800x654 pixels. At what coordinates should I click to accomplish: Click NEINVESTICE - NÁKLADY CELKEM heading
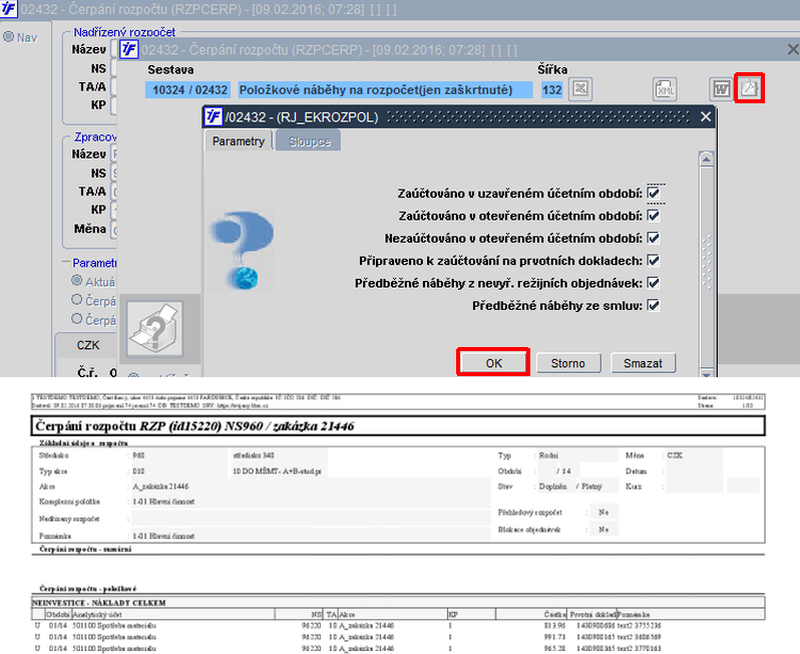pos(99,603)
